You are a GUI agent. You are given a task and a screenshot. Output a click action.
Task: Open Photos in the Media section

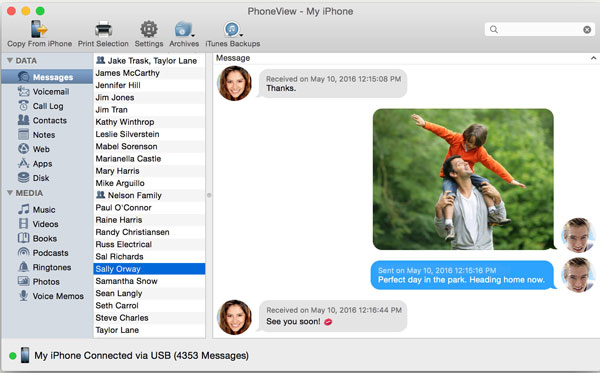(47, 282)
